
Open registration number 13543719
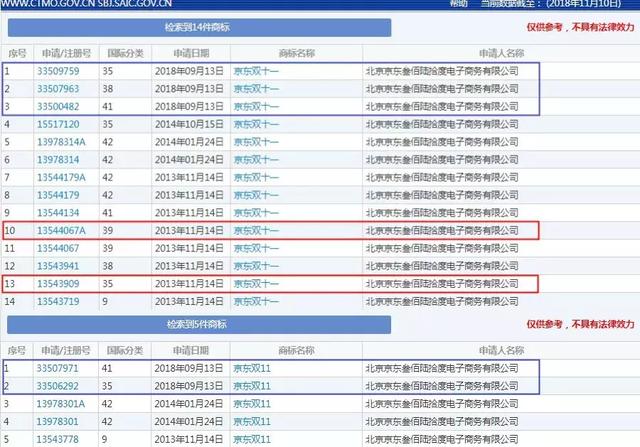pos(58,301)
